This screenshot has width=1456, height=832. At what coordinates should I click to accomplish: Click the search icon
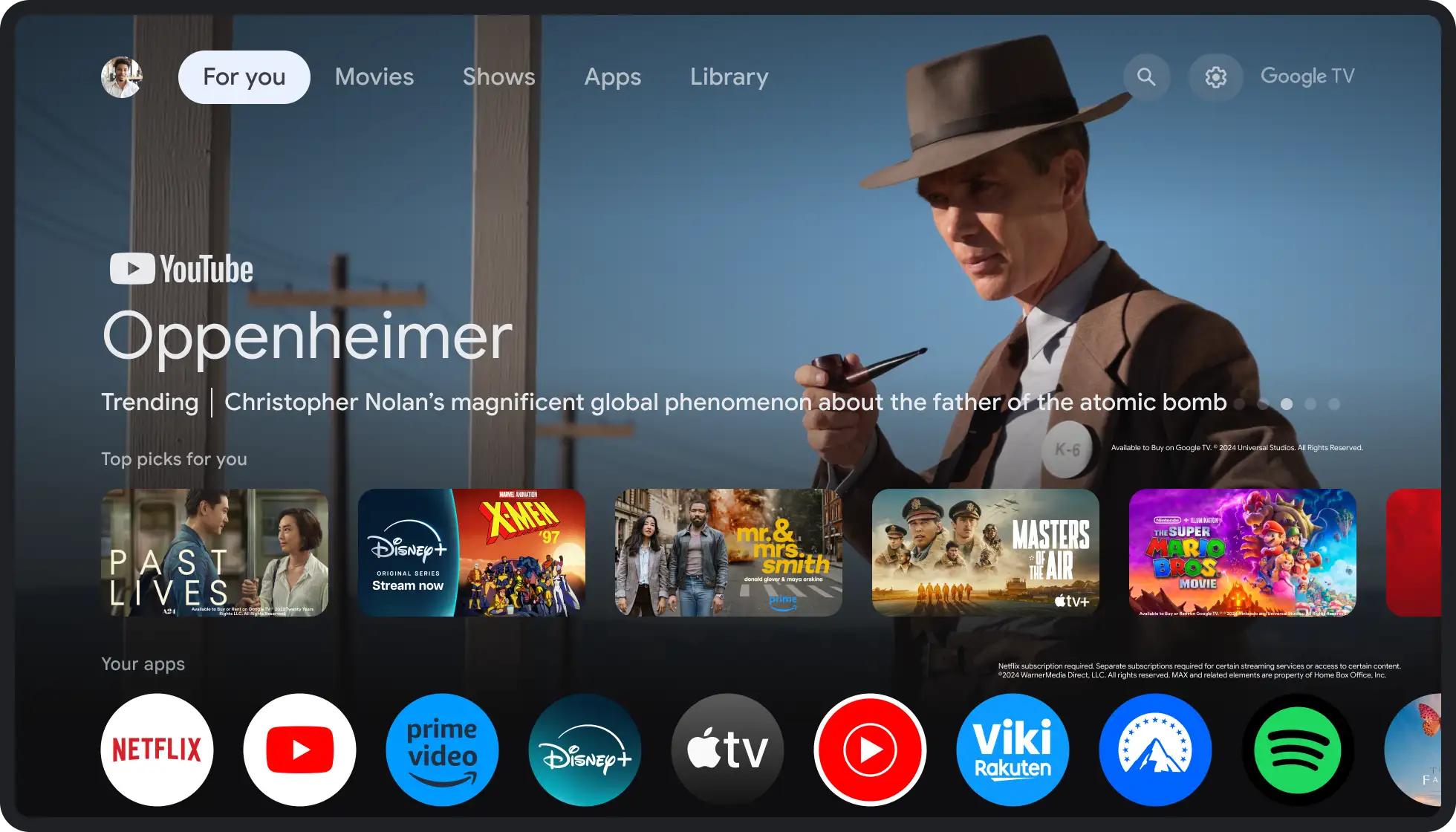coord(1145,76)
